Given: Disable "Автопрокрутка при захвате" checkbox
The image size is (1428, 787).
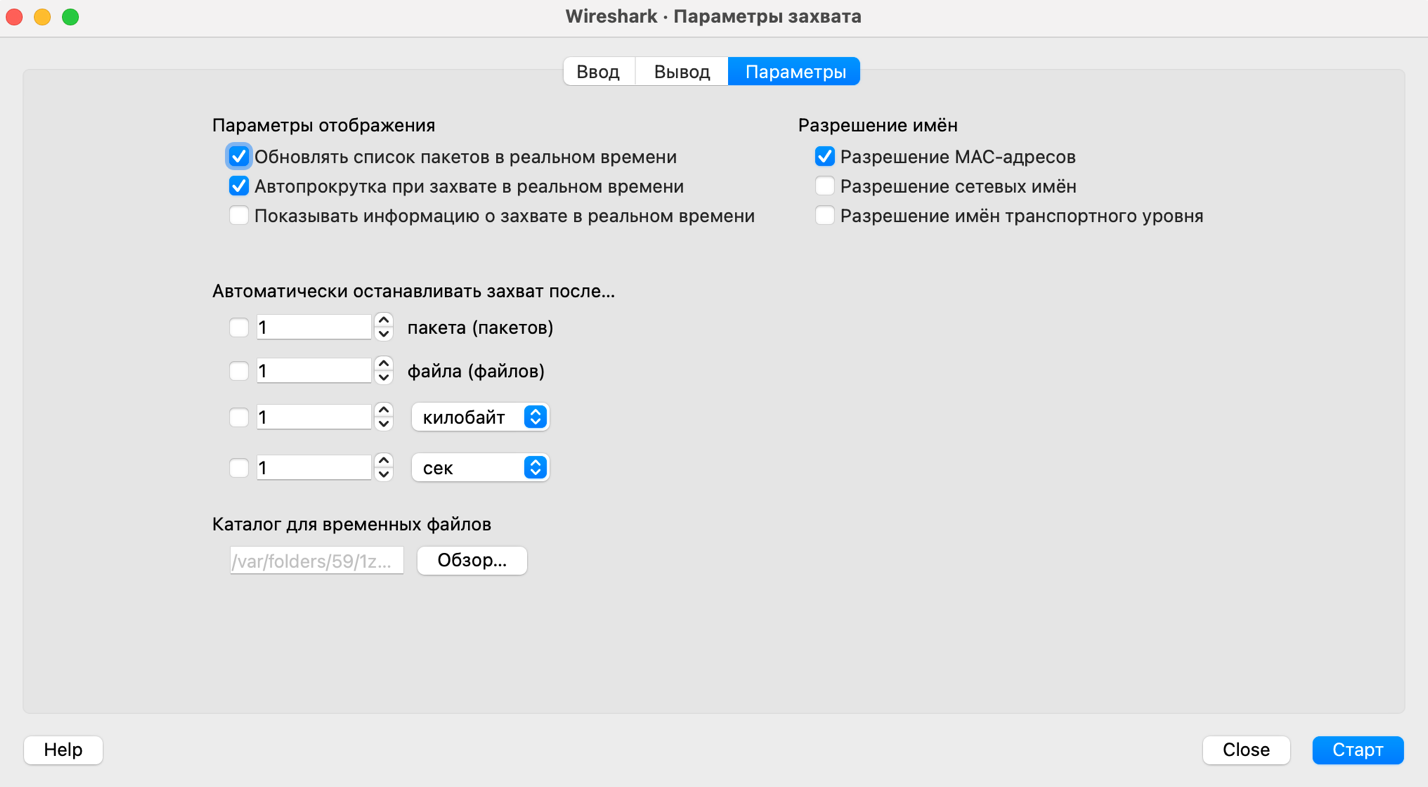Looking at the screenshot, I should click(239, 187).
